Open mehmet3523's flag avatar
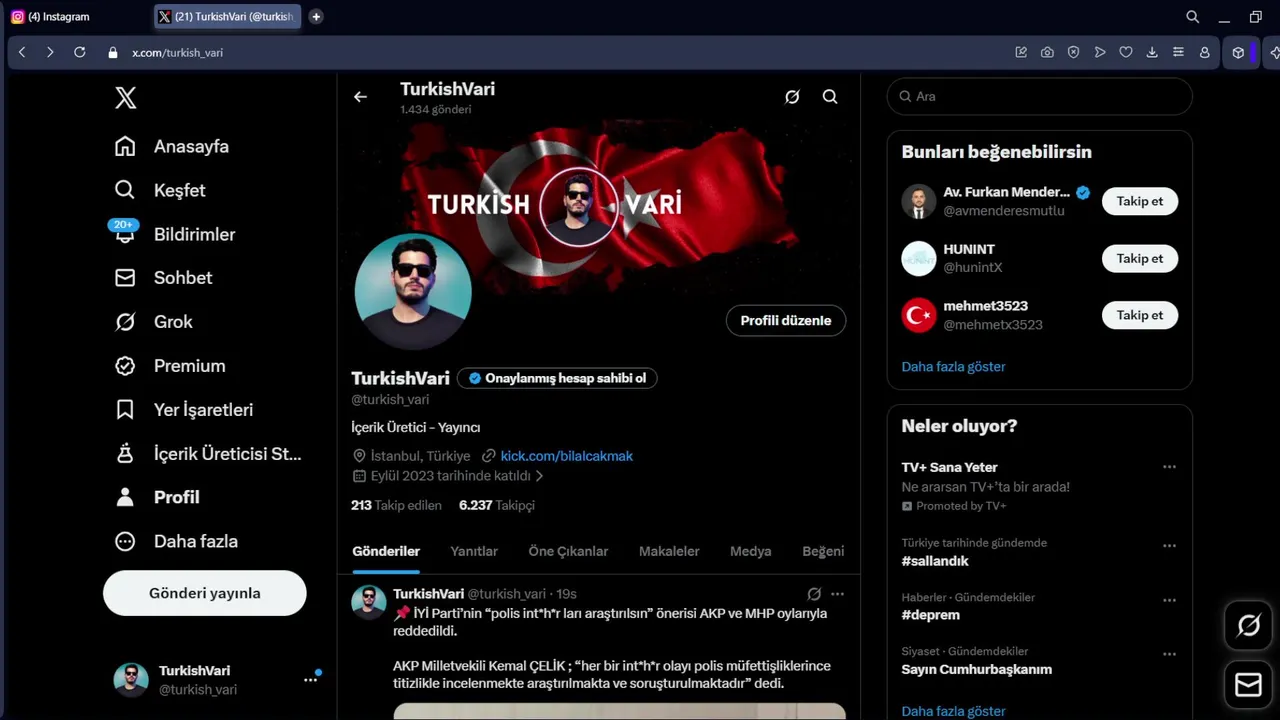Screen dimensions: 1280x720 tap(919, 315)
